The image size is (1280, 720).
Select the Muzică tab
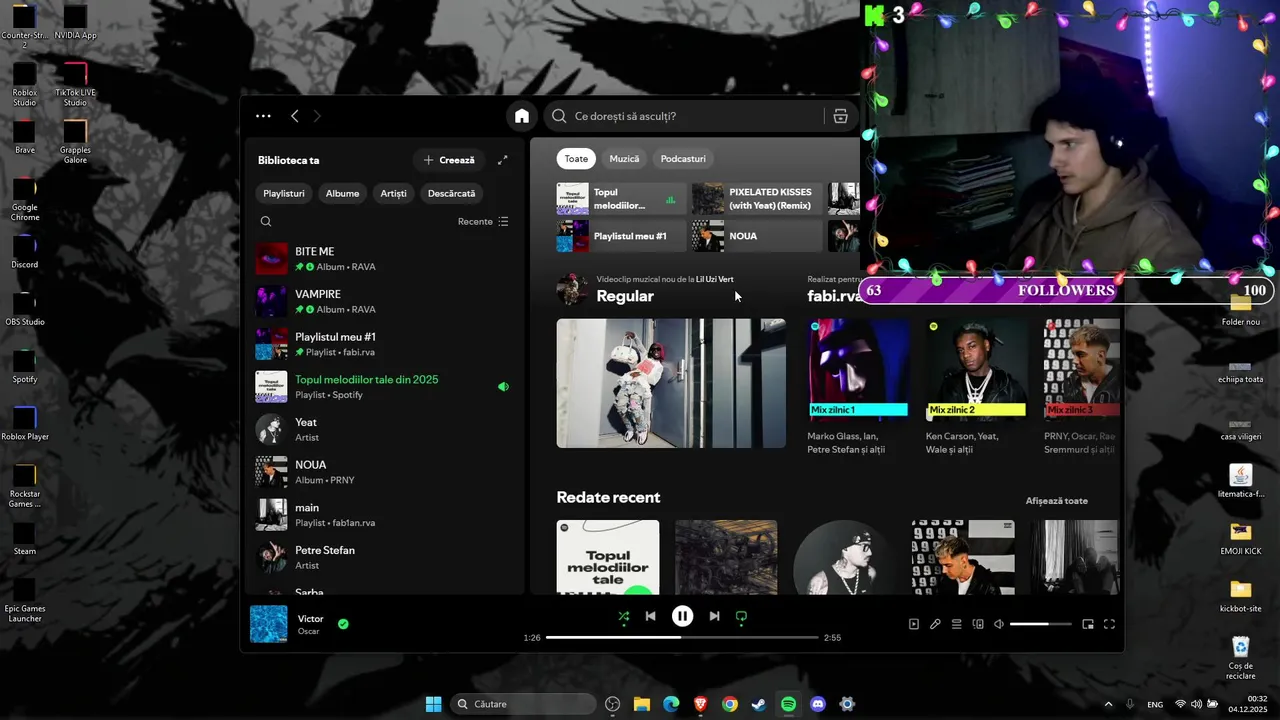tap(624, 159)
